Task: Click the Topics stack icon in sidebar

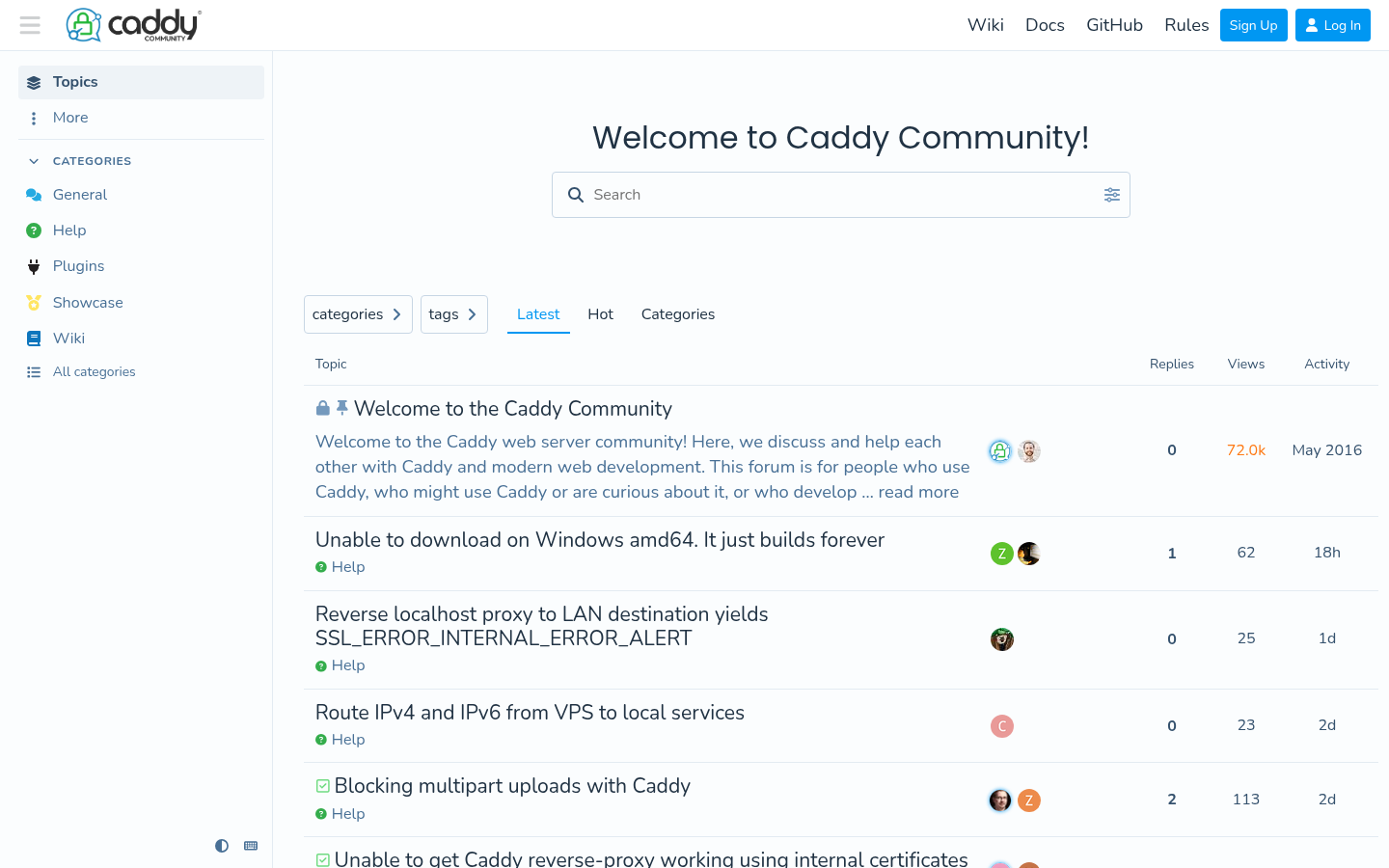Action: point(34,82)
